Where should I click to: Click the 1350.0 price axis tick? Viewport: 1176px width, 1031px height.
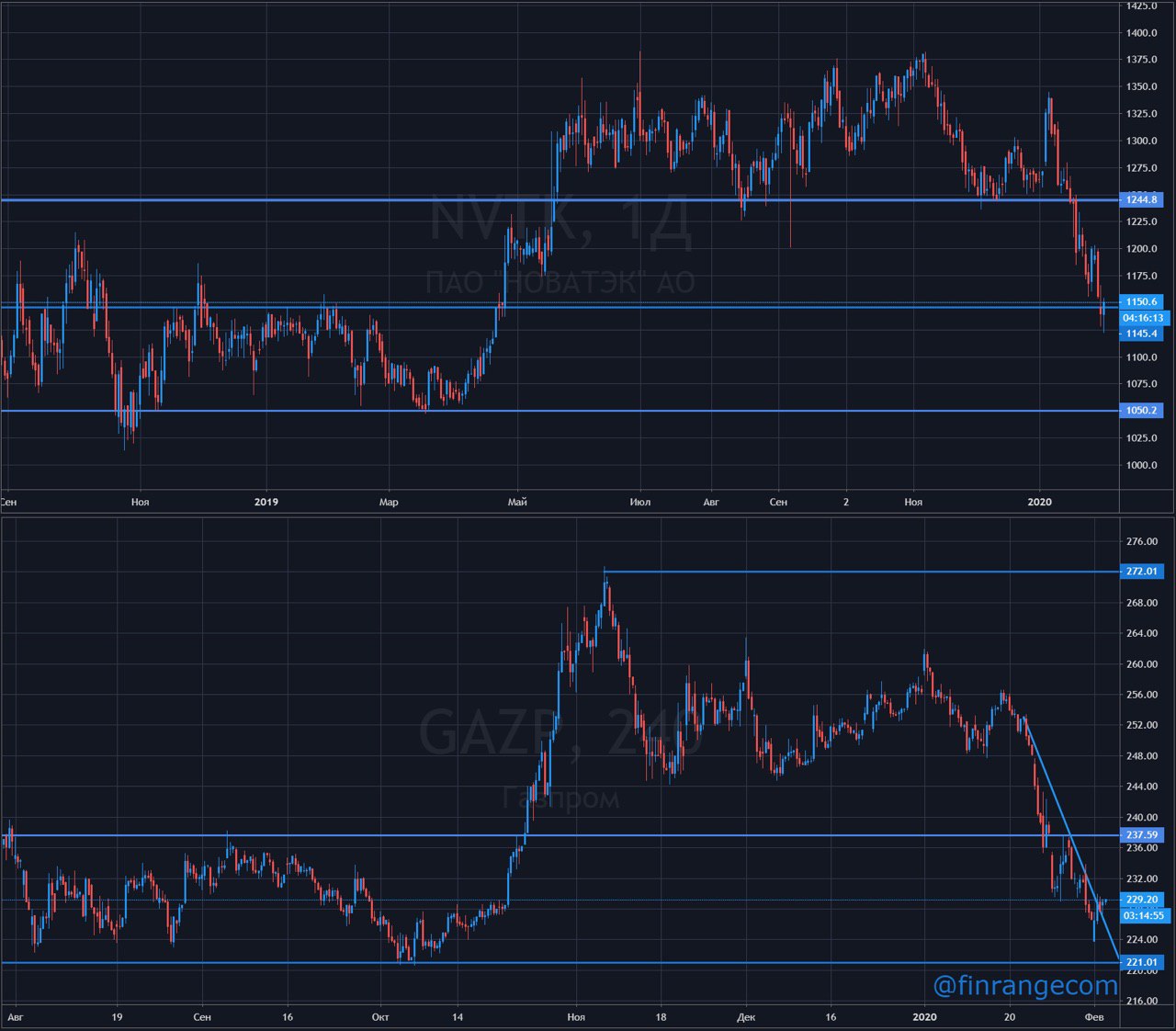(1142, 87)
